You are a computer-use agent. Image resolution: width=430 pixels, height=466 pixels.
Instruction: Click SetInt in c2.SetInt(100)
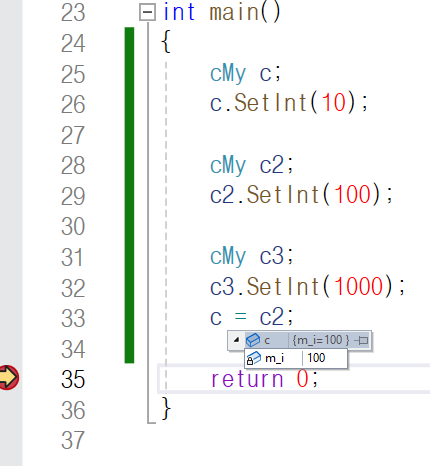(x=283, y=195)
